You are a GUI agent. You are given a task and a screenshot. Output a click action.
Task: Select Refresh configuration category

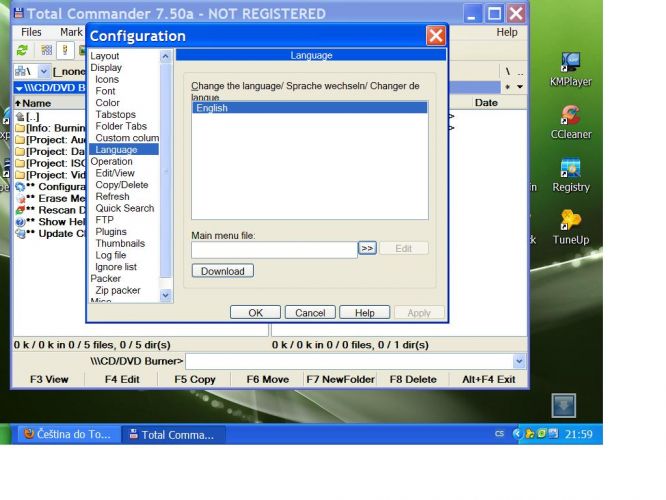coord(113,197)
